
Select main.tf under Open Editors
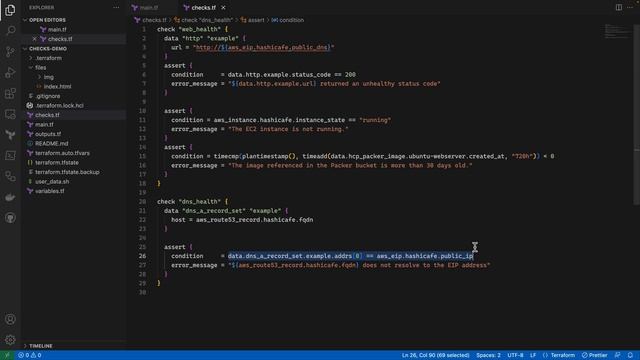click(x=57, y=29)
